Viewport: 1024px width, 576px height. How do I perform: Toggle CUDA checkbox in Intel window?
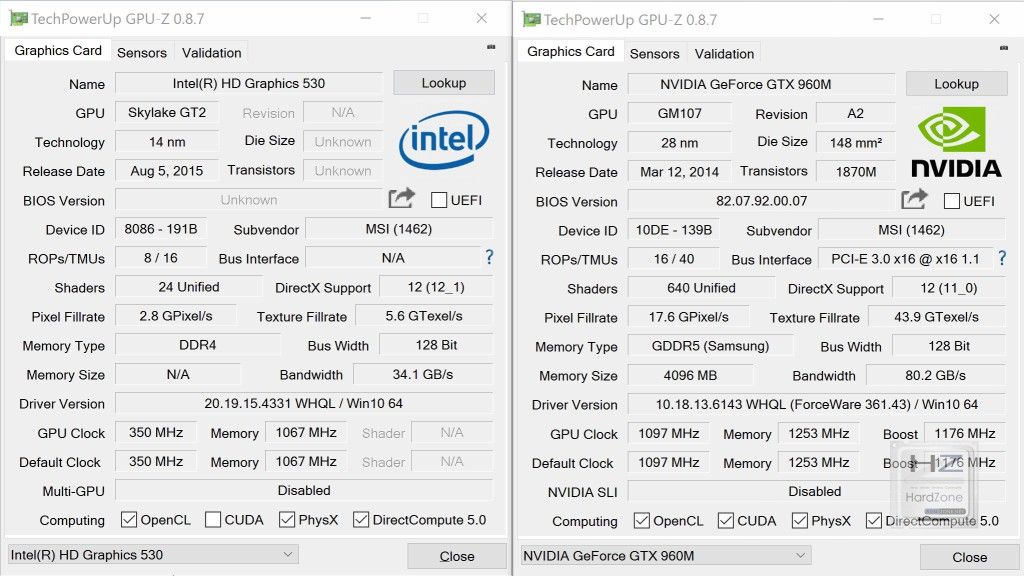coord(212,519)
